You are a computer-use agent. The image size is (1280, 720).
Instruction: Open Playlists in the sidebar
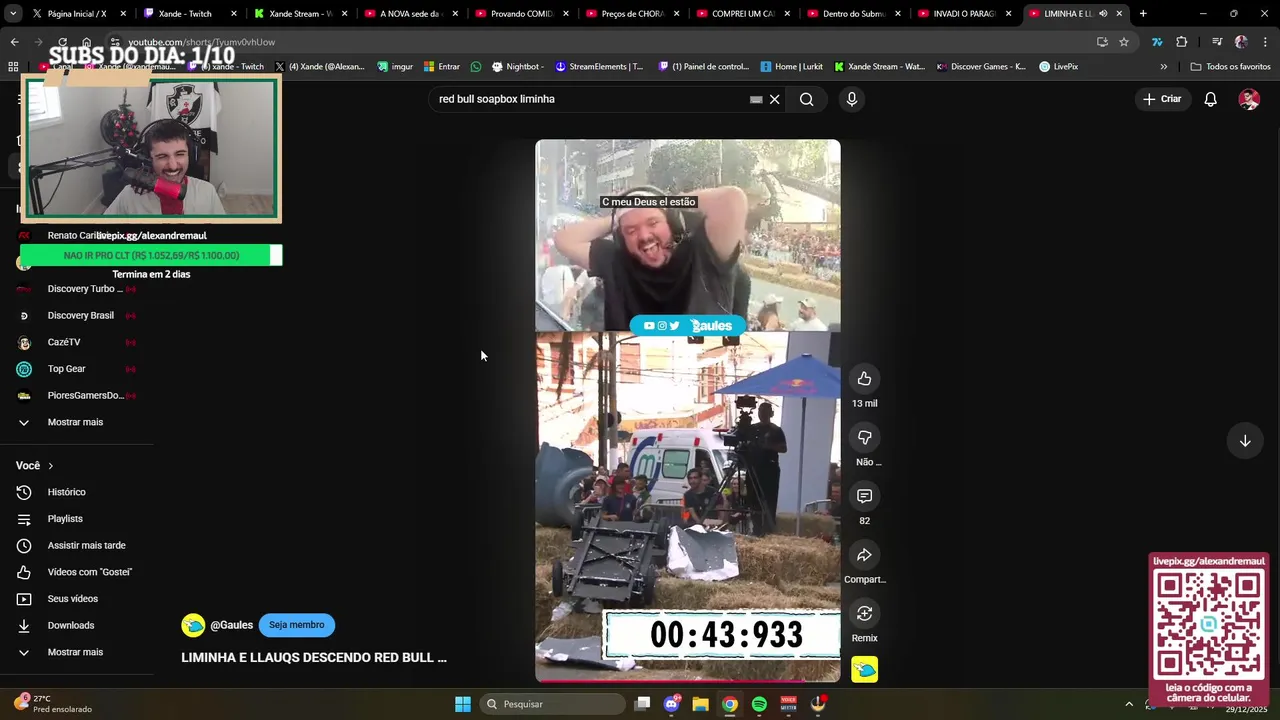coord(65,519)
